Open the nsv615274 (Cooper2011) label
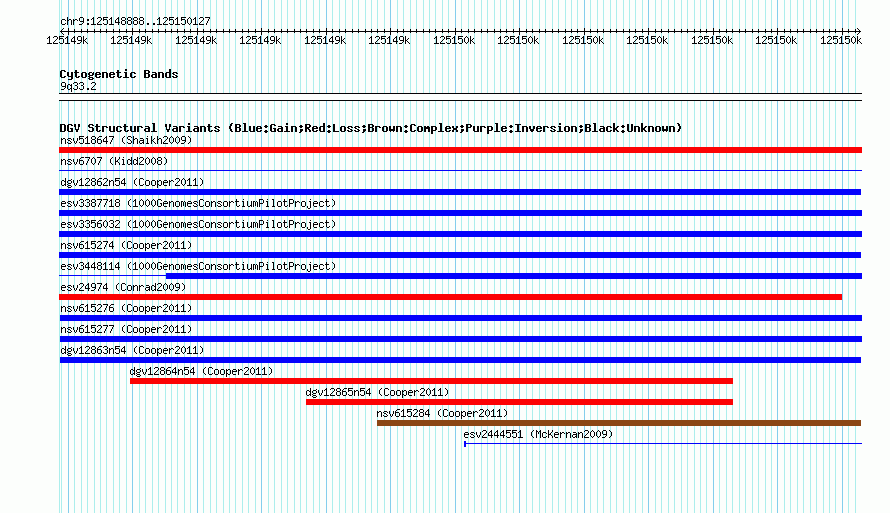Screen dimensions: 890x513 tap(126, 245)
